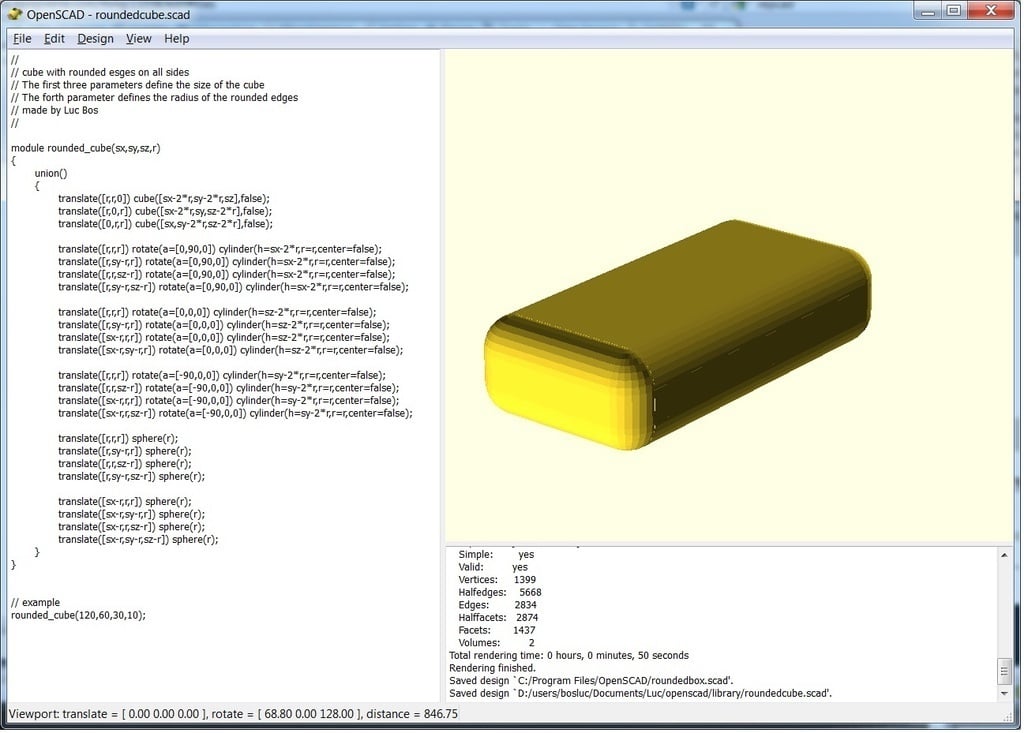
Task: Click the 'translate([r,r,r]) sphere(r);' line
Action: (118, 438)
